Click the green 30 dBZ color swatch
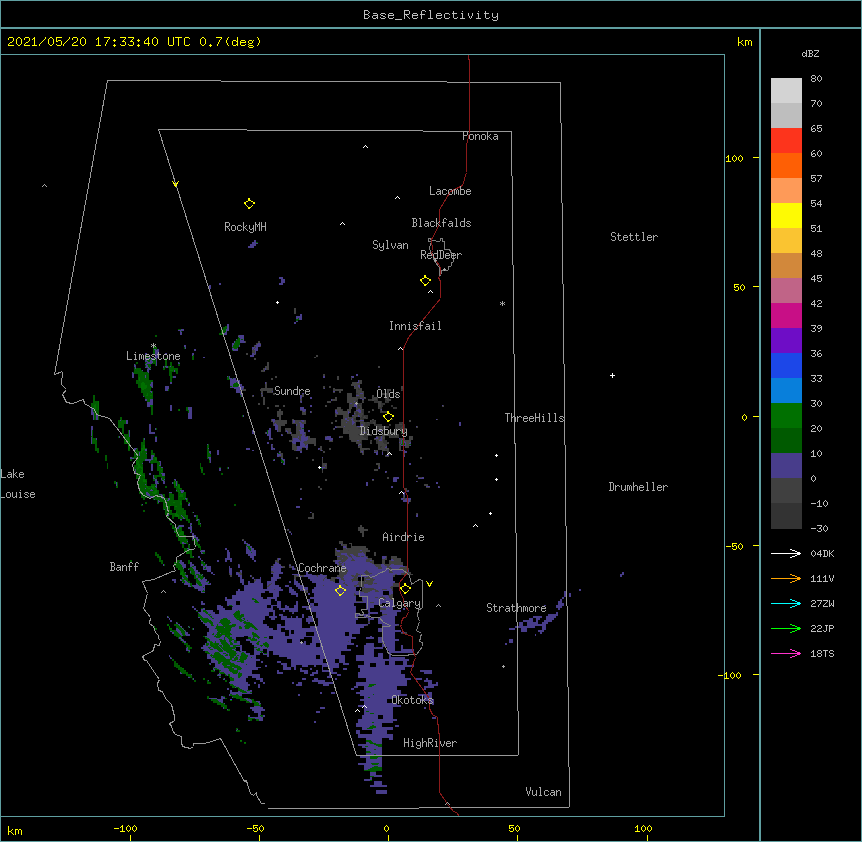862x842 pixels. pyautogui.click(x=786, y=416)
